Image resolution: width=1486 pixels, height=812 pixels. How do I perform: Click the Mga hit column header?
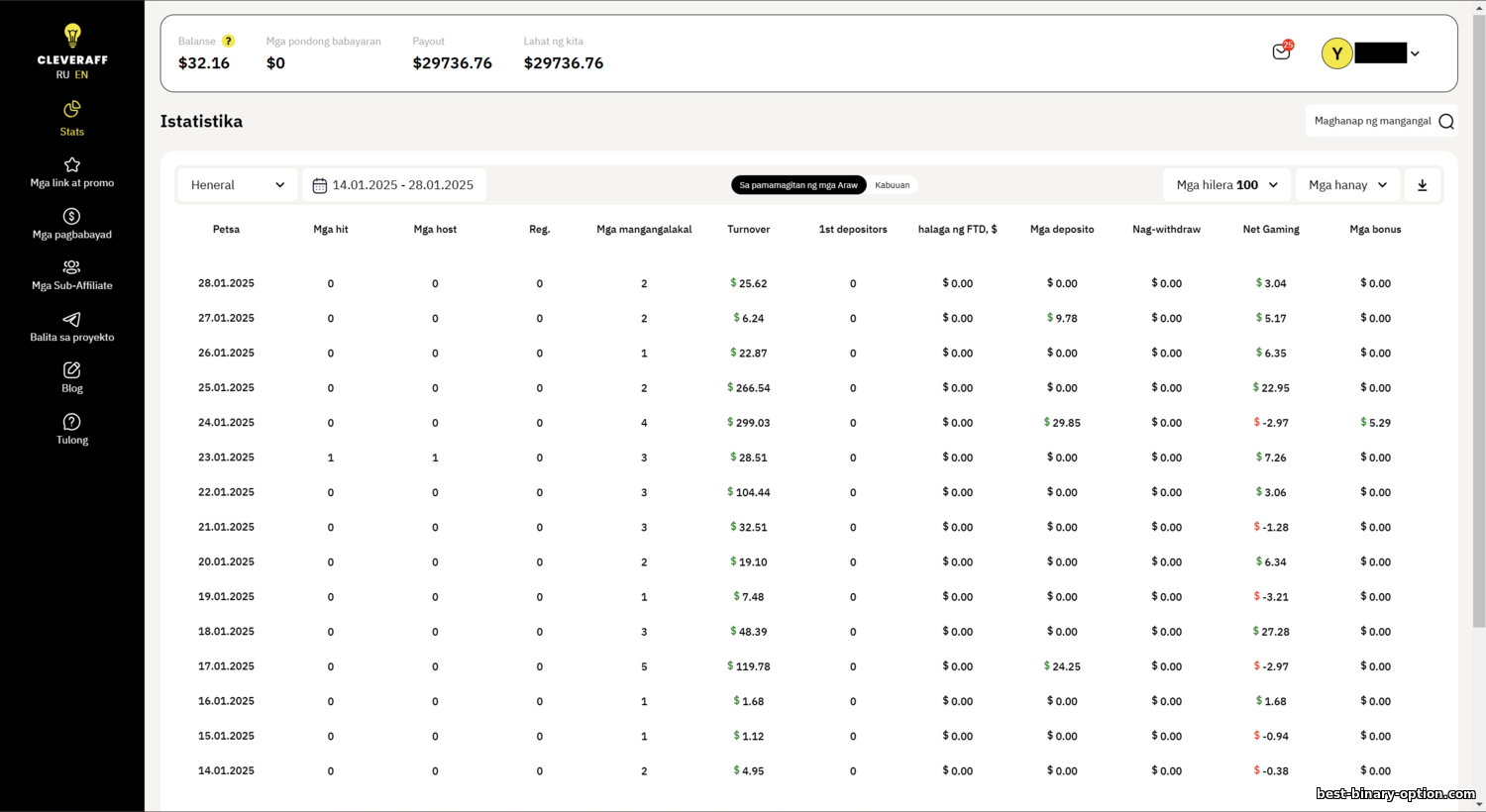tap(331, 229)
